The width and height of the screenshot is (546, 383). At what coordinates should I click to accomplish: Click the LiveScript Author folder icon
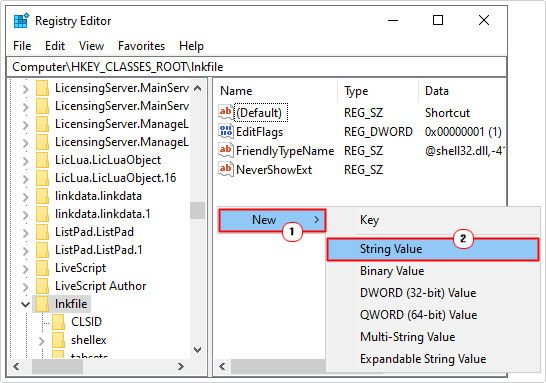coord(43,286)
